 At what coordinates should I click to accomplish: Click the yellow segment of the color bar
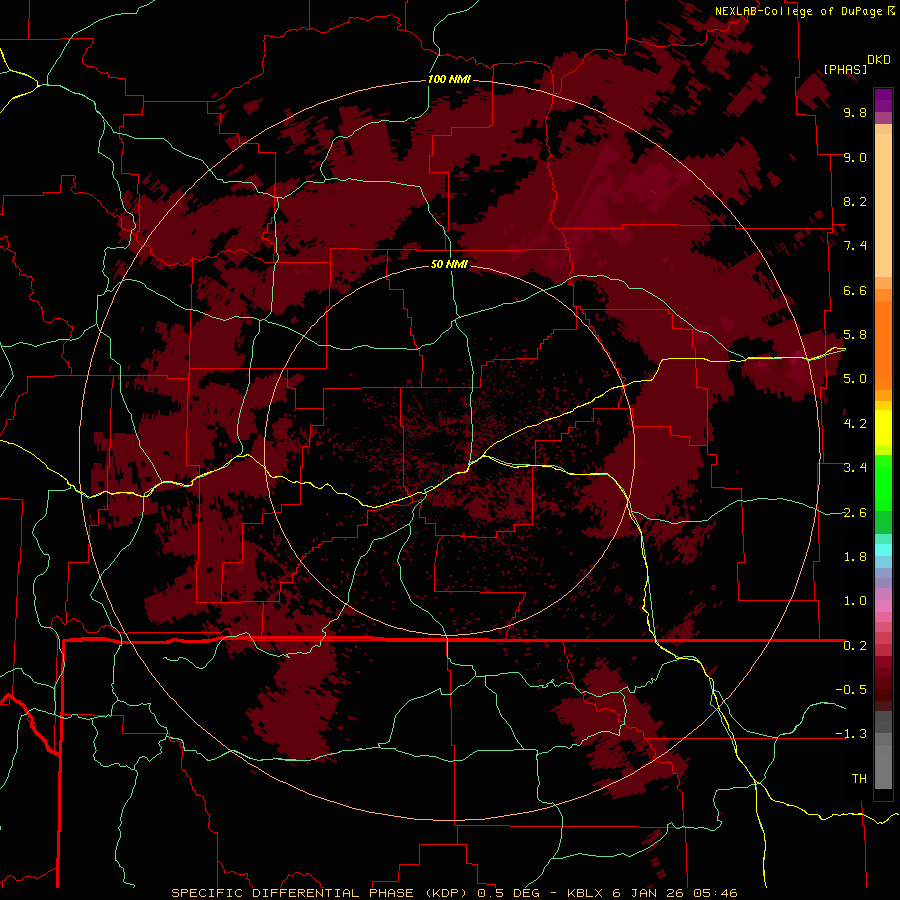pos(883,428)
